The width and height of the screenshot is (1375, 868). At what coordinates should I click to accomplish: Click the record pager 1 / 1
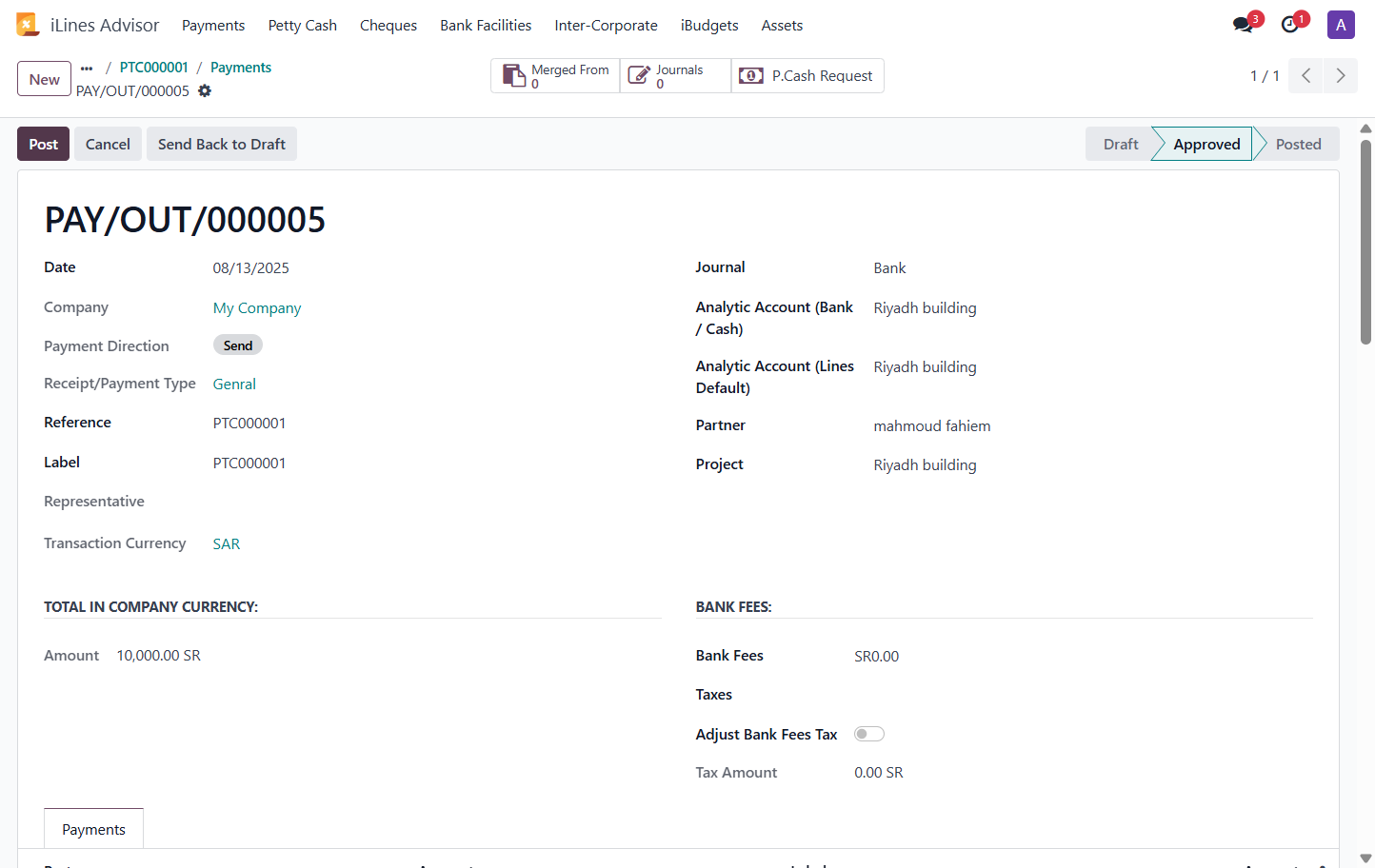pyautogui.click(x=1265, y=76)
